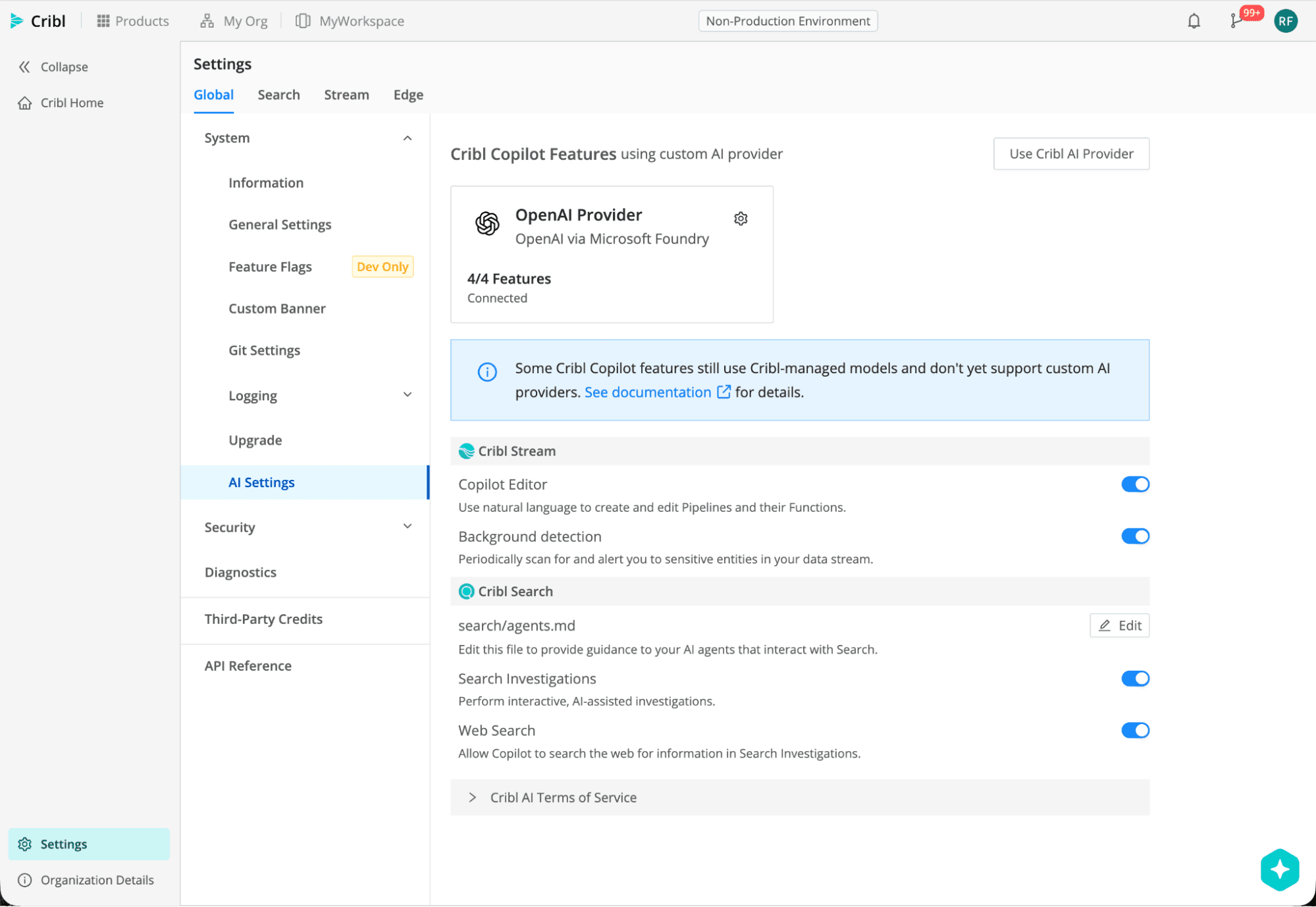The height and width of the screenshot is (907, 1316).
Task: Click the Copilot sparkle icon
Action: click(x=1280, y=869)
